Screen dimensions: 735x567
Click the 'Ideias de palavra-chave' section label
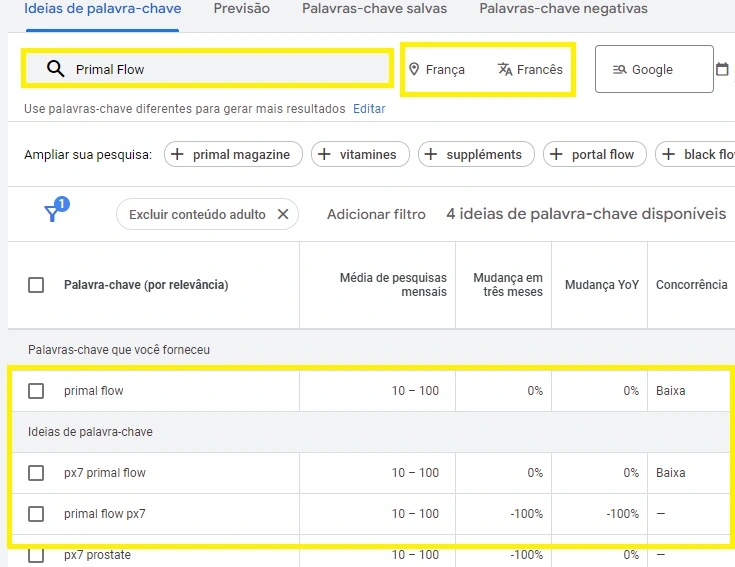coord(90,432)
